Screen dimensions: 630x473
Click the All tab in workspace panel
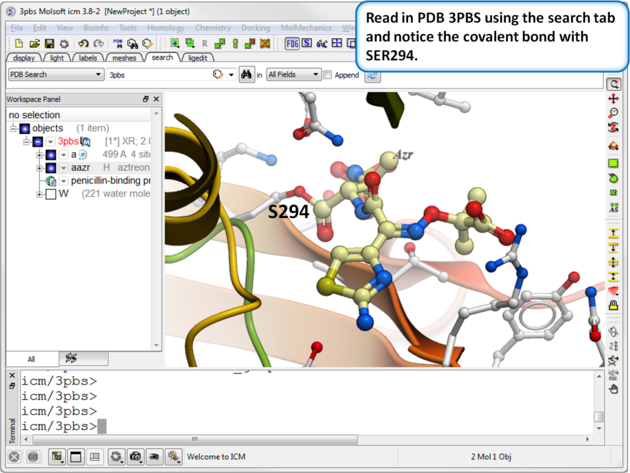click(x=31, y=359)
